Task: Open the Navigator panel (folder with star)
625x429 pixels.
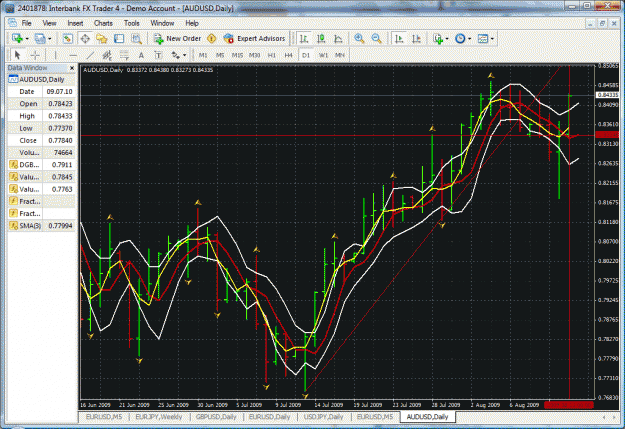Action: (x=102, y=39)
